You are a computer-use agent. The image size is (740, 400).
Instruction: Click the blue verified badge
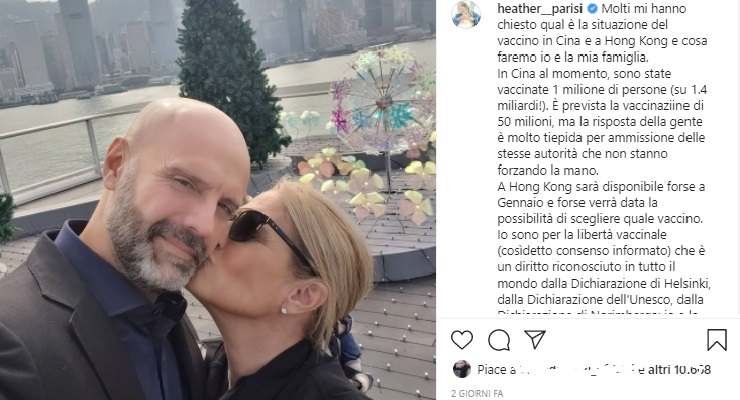coord(592,8)
